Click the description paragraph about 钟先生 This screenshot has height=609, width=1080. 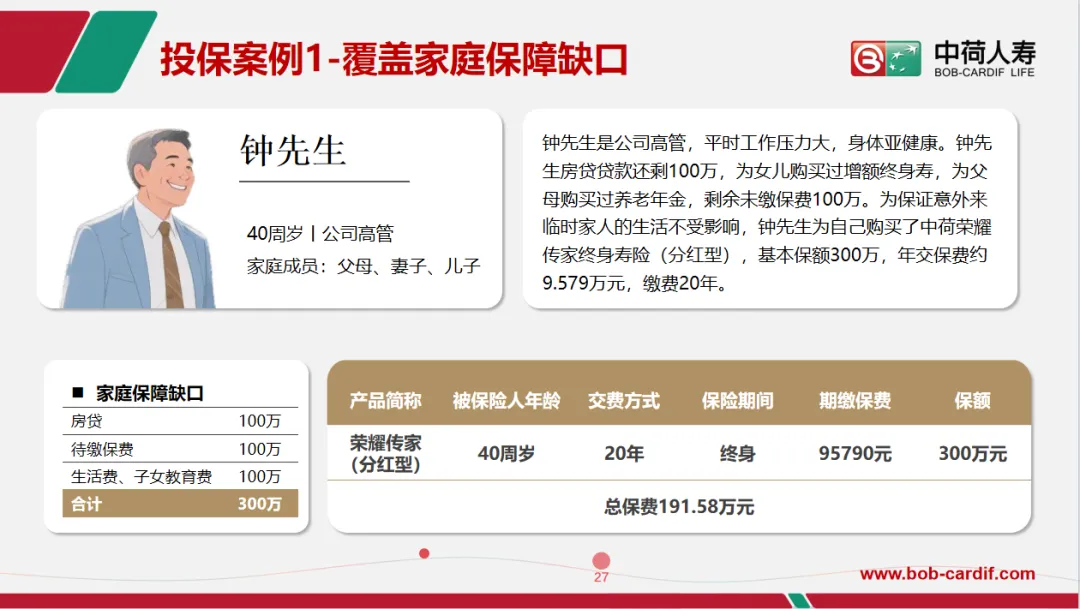pos(767,213)
